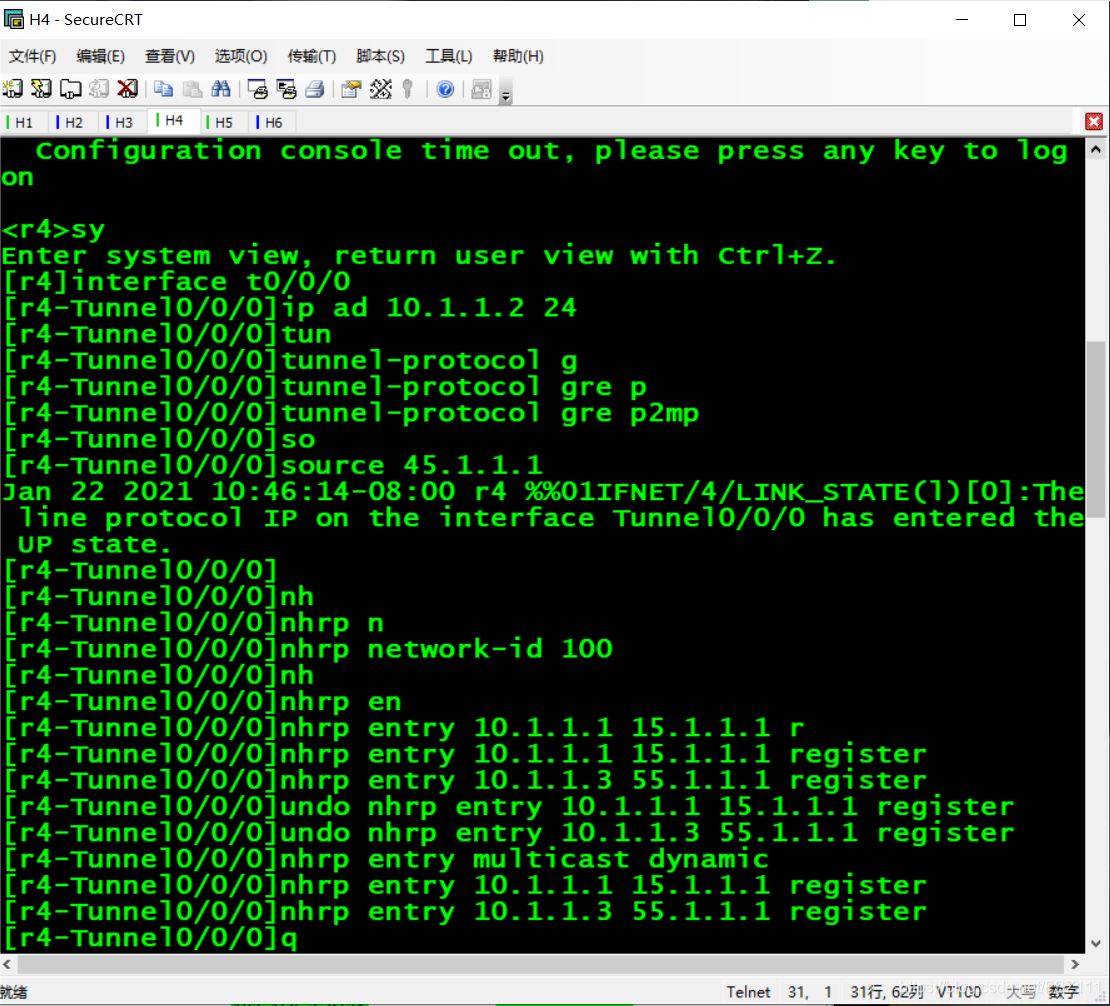Open the 查看(V) menu
This screenshot has width=1110, height=1006.
170,56
